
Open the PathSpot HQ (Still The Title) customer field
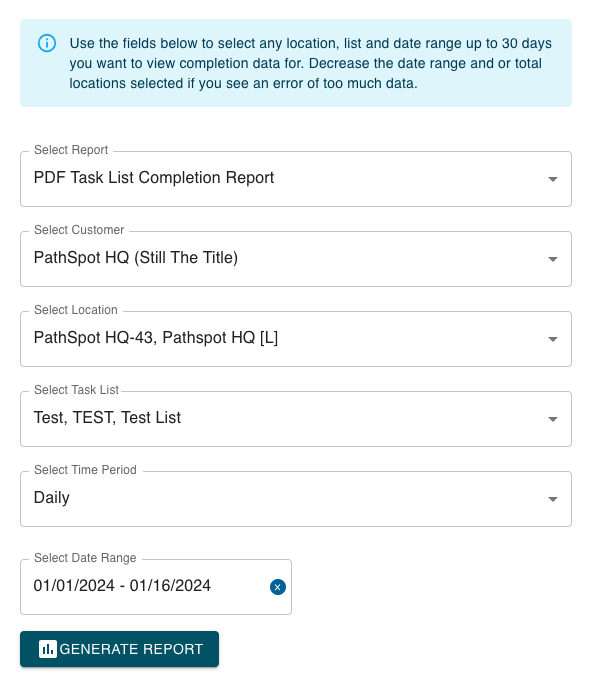(x=296, y=259)
